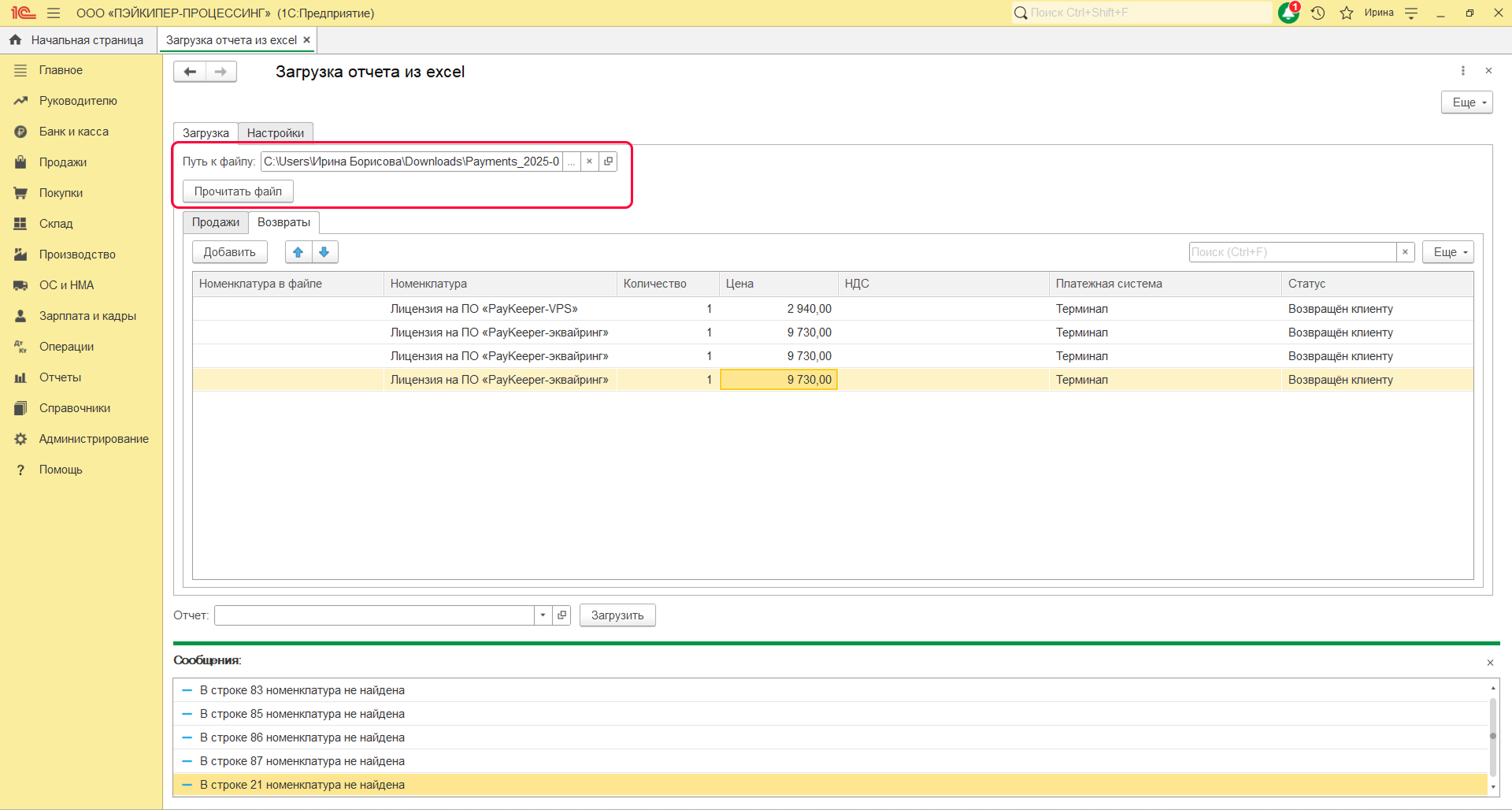Move the row up with the blue arrow

point(298,252)
